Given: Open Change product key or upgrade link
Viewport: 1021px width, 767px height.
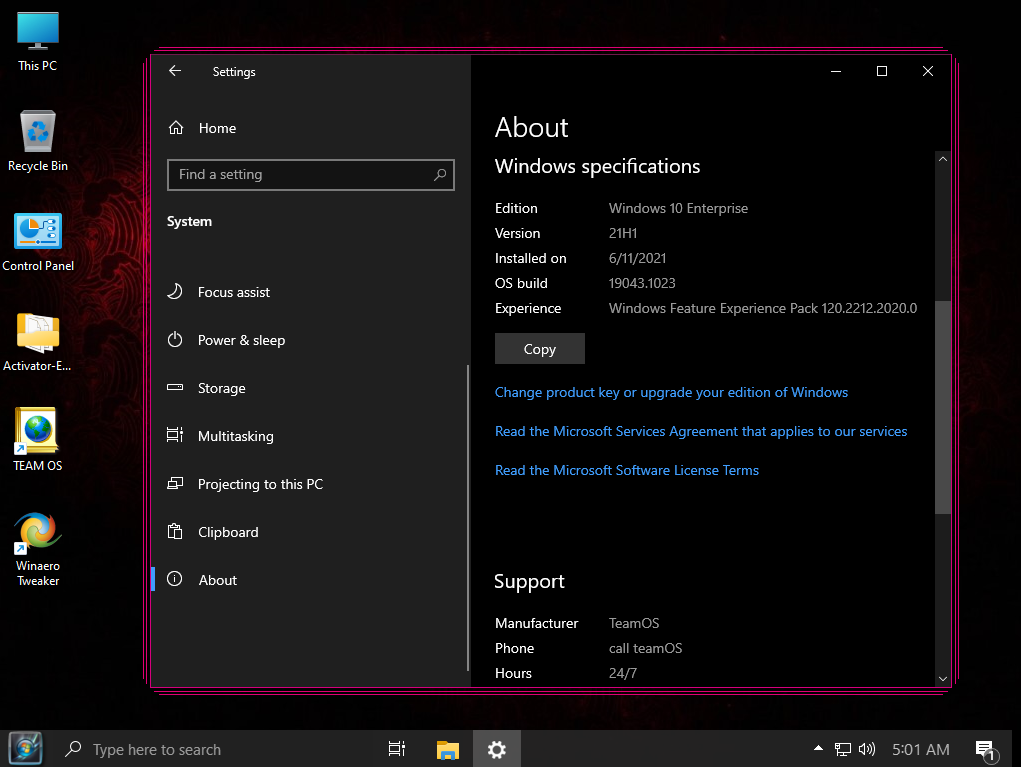Looking at the screenshot, I should (x=671, y=392).
